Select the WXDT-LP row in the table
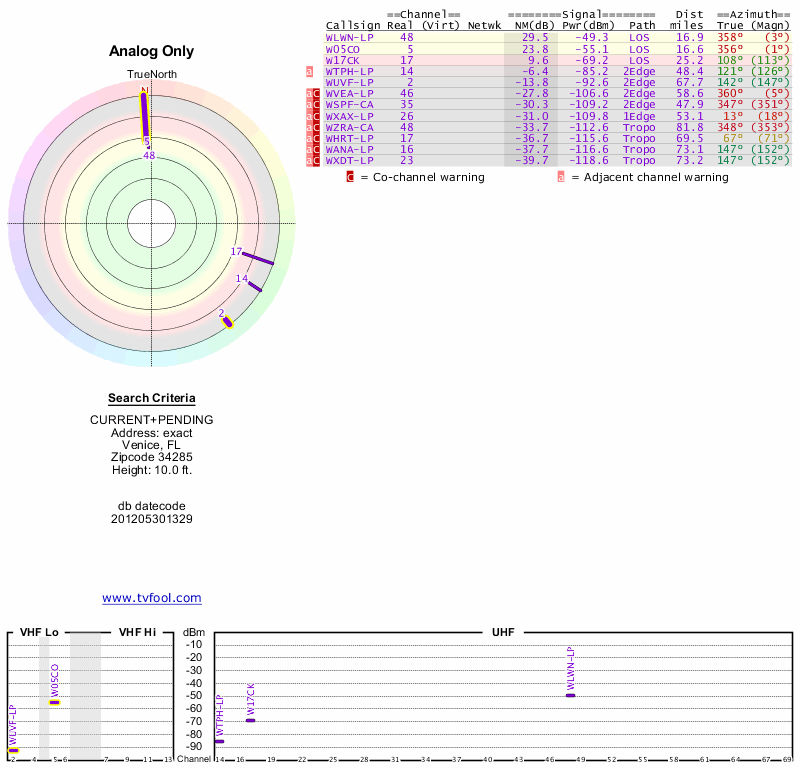Screen dimensions: 800x768 (558, 161)
